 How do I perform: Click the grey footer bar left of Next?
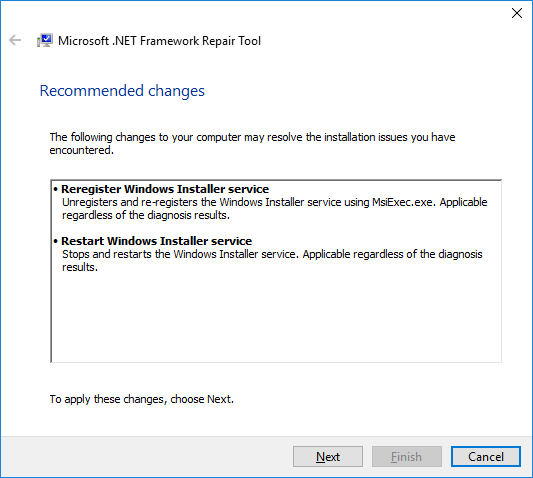click(146, 457)
